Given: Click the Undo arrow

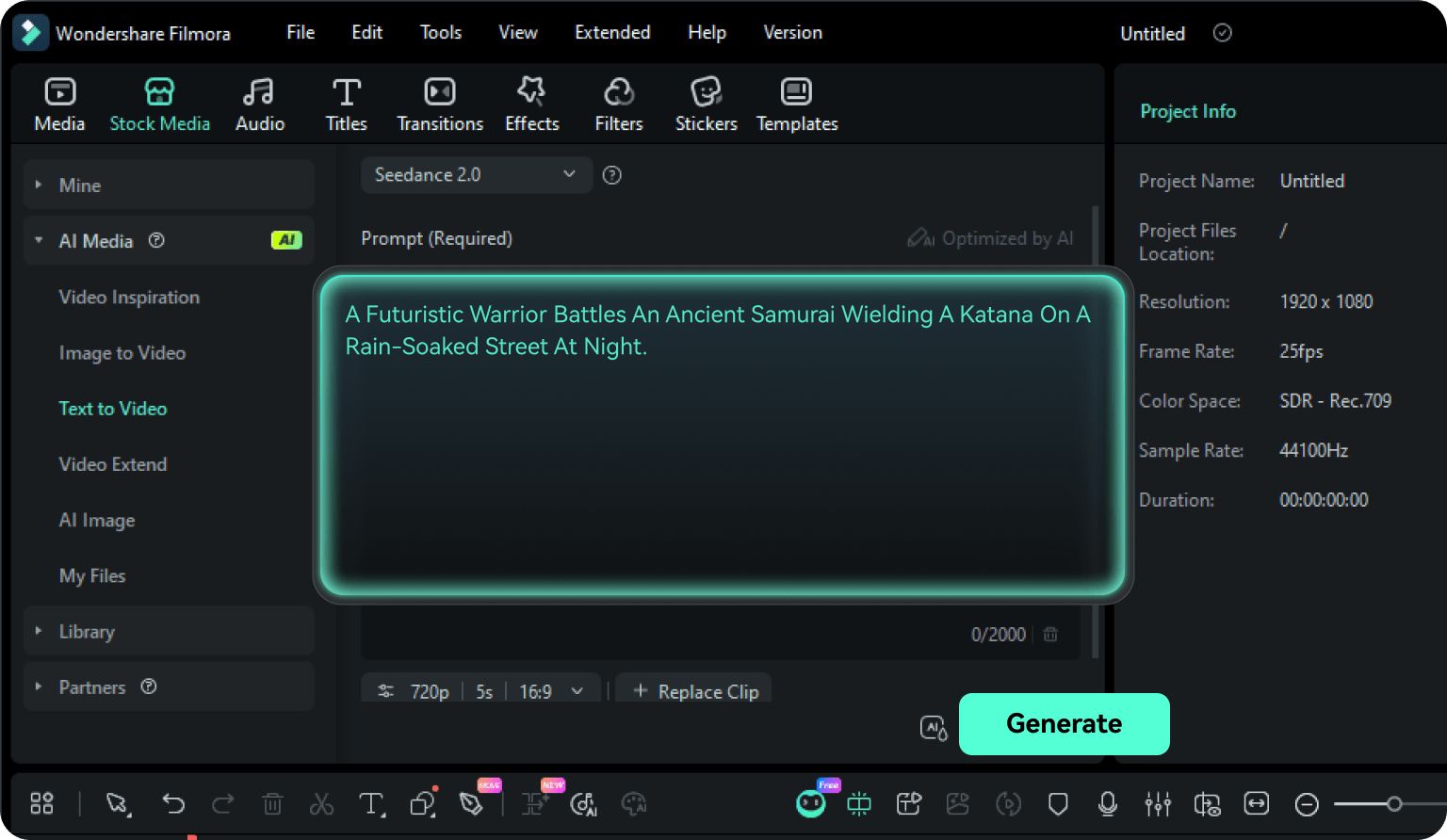Looking at the screenshot, I should pyautogui.click(x=173, y=803).
